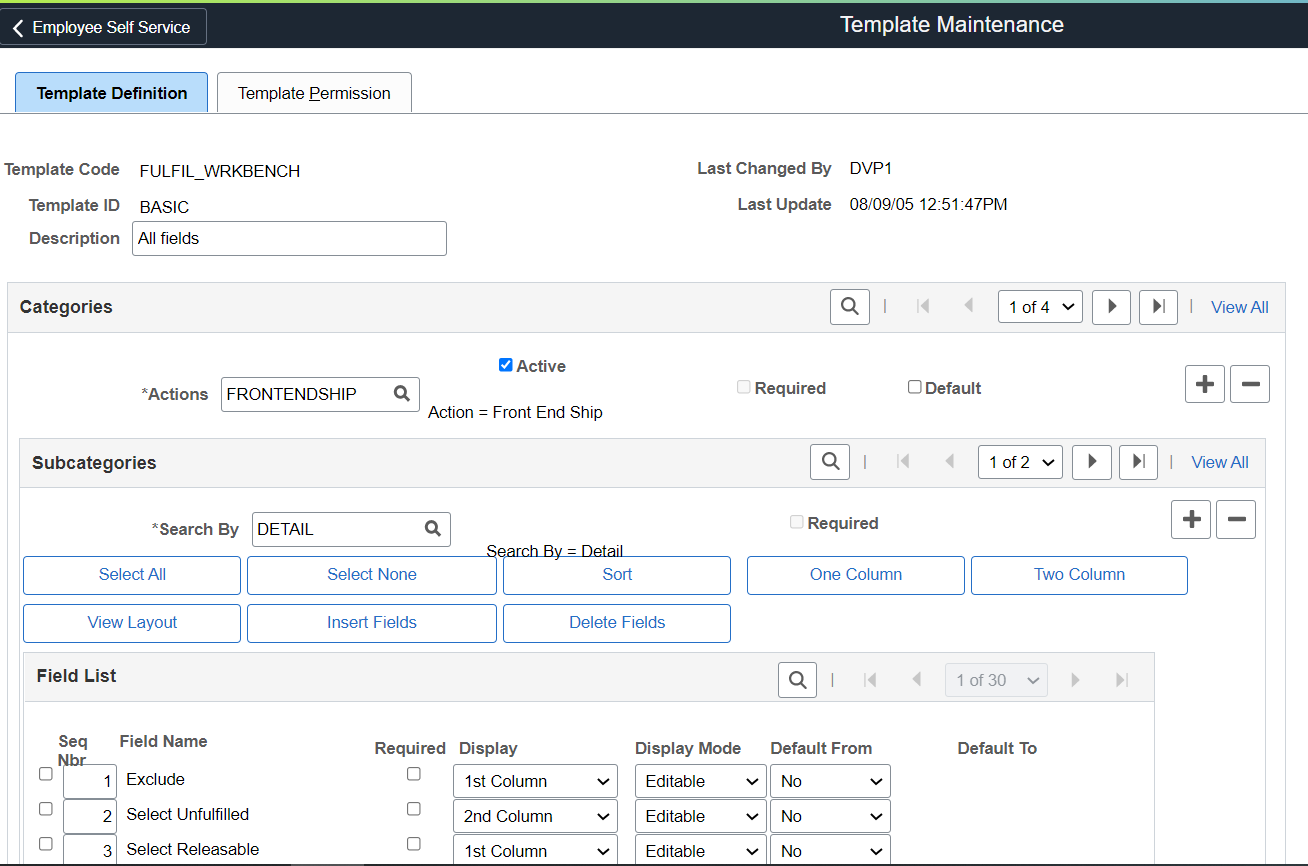Click the Field List search icon
Screen dimensions: 1308x866
(x=797, y=680)
